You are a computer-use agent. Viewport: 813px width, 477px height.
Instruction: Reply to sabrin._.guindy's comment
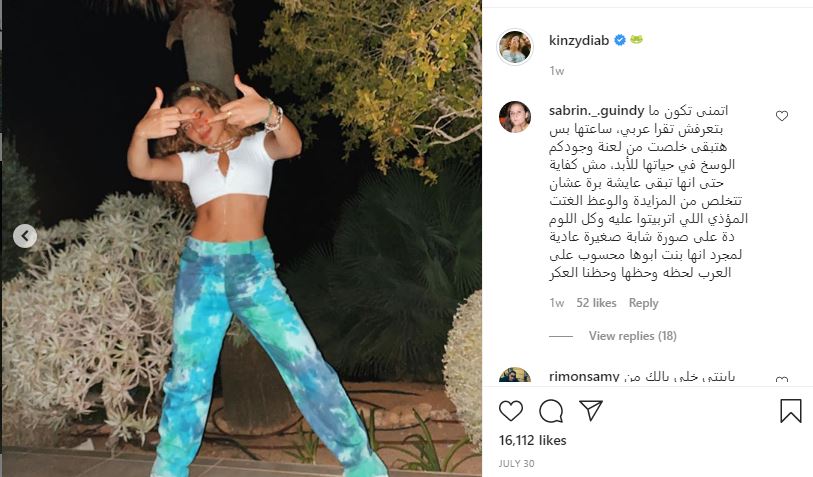pyautogui.click(x=643, y=303)
